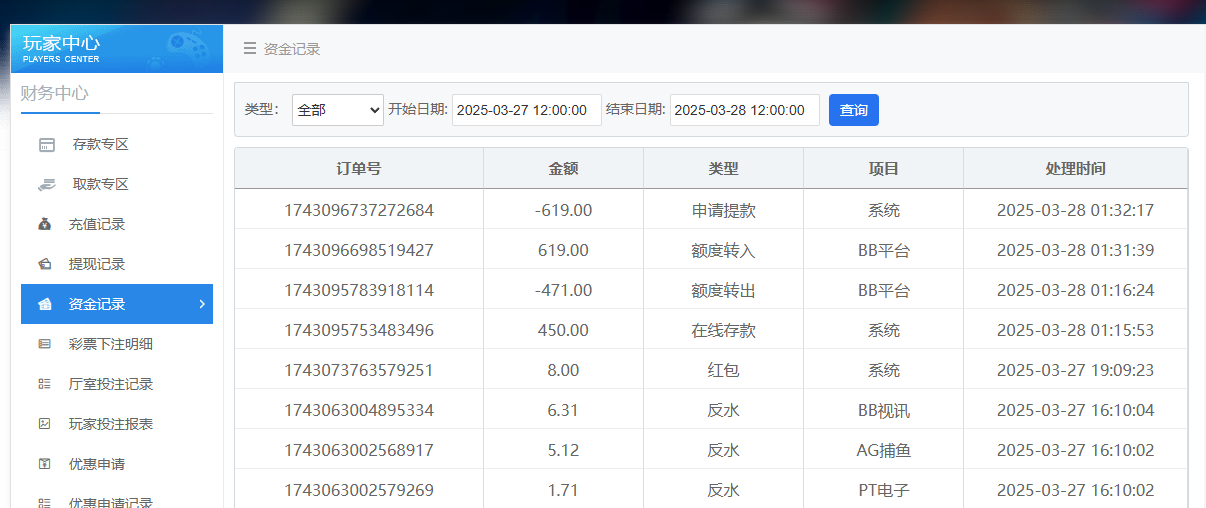Click the 厅室投注记录 icon
This screenshot has width=1206, height=508.
[45, 384]
